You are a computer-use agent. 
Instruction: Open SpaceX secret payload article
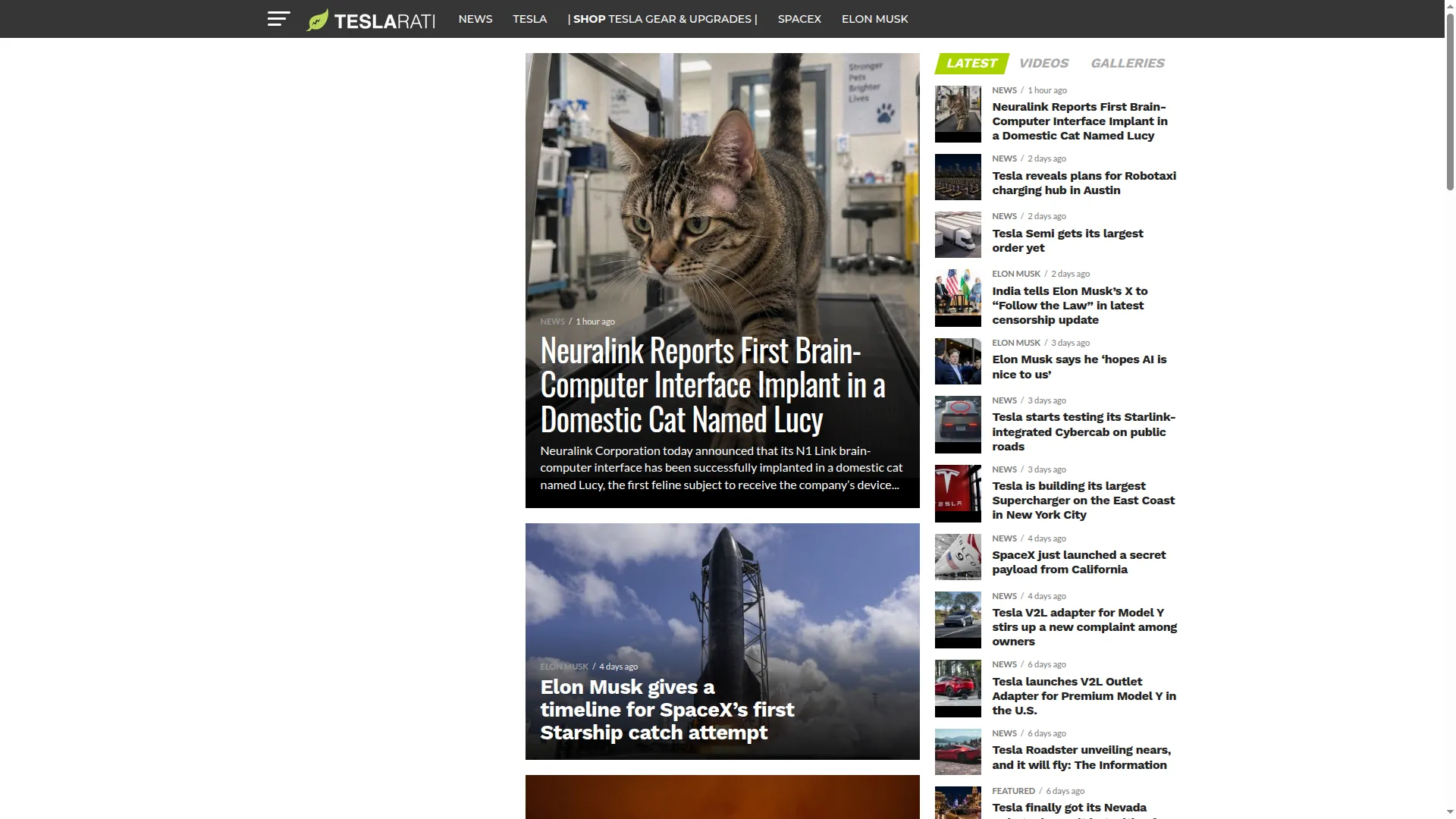pos(1079,562)
